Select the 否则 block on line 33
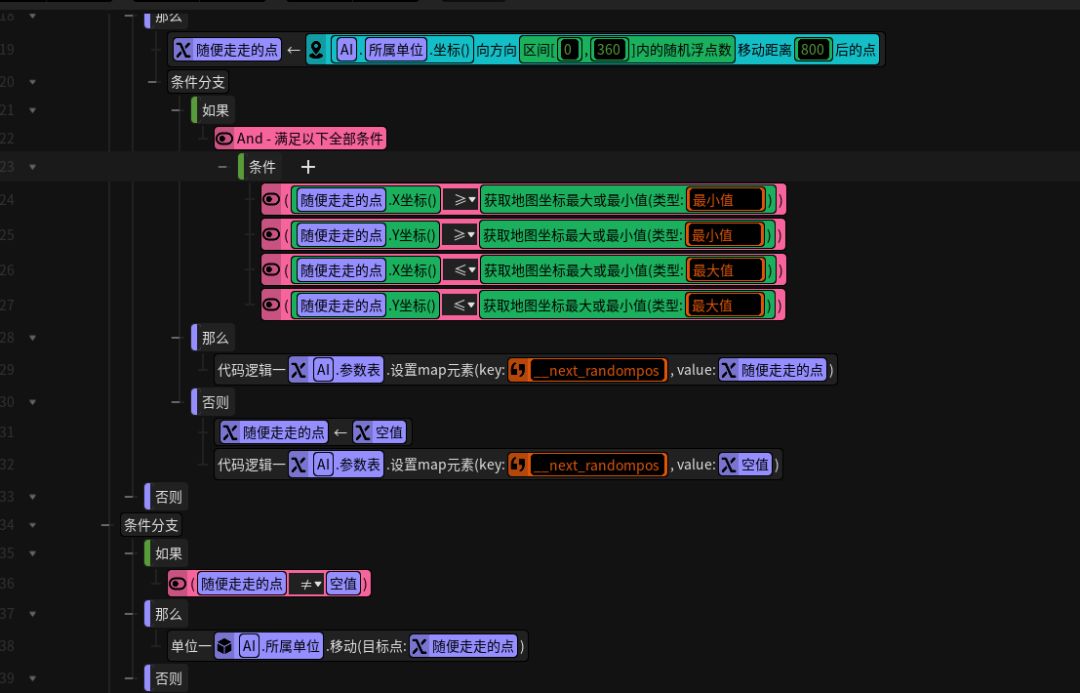The width and height of the screenshot is (1080, 693). click(167, 497)
